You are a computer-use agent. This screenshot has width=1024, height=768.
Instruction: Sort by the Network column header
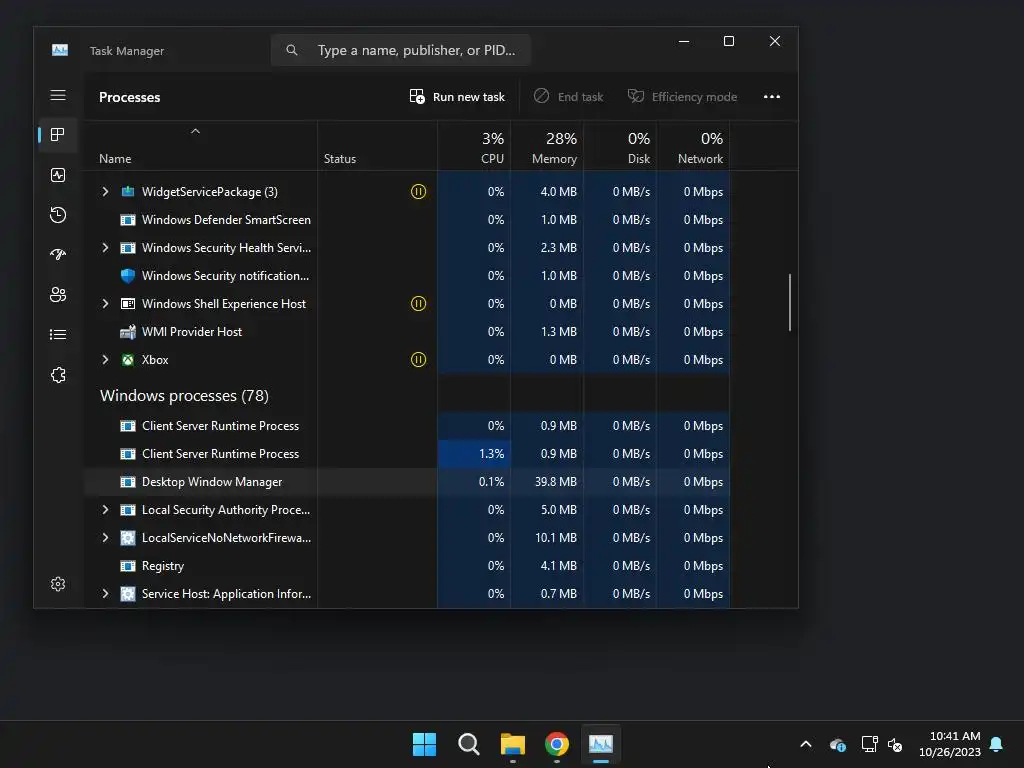click(x=694, y=148)
